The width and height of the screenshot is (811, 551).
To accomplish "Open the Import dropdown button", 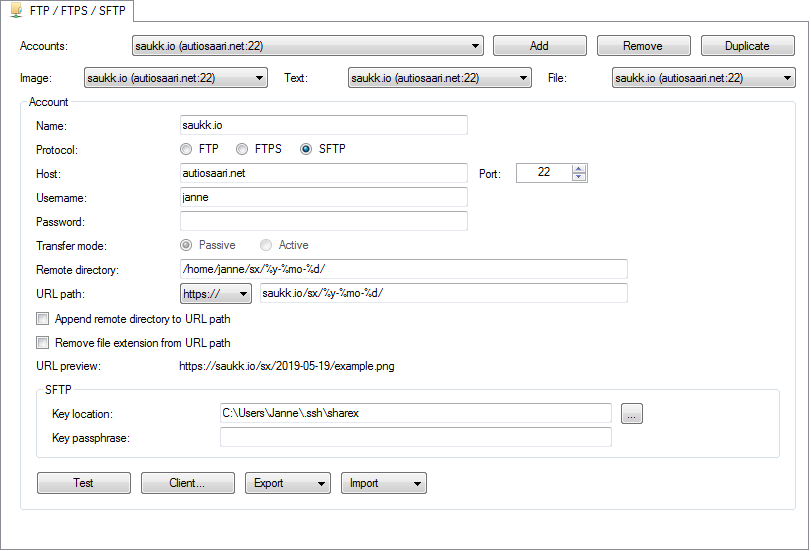I will (384, 483).
